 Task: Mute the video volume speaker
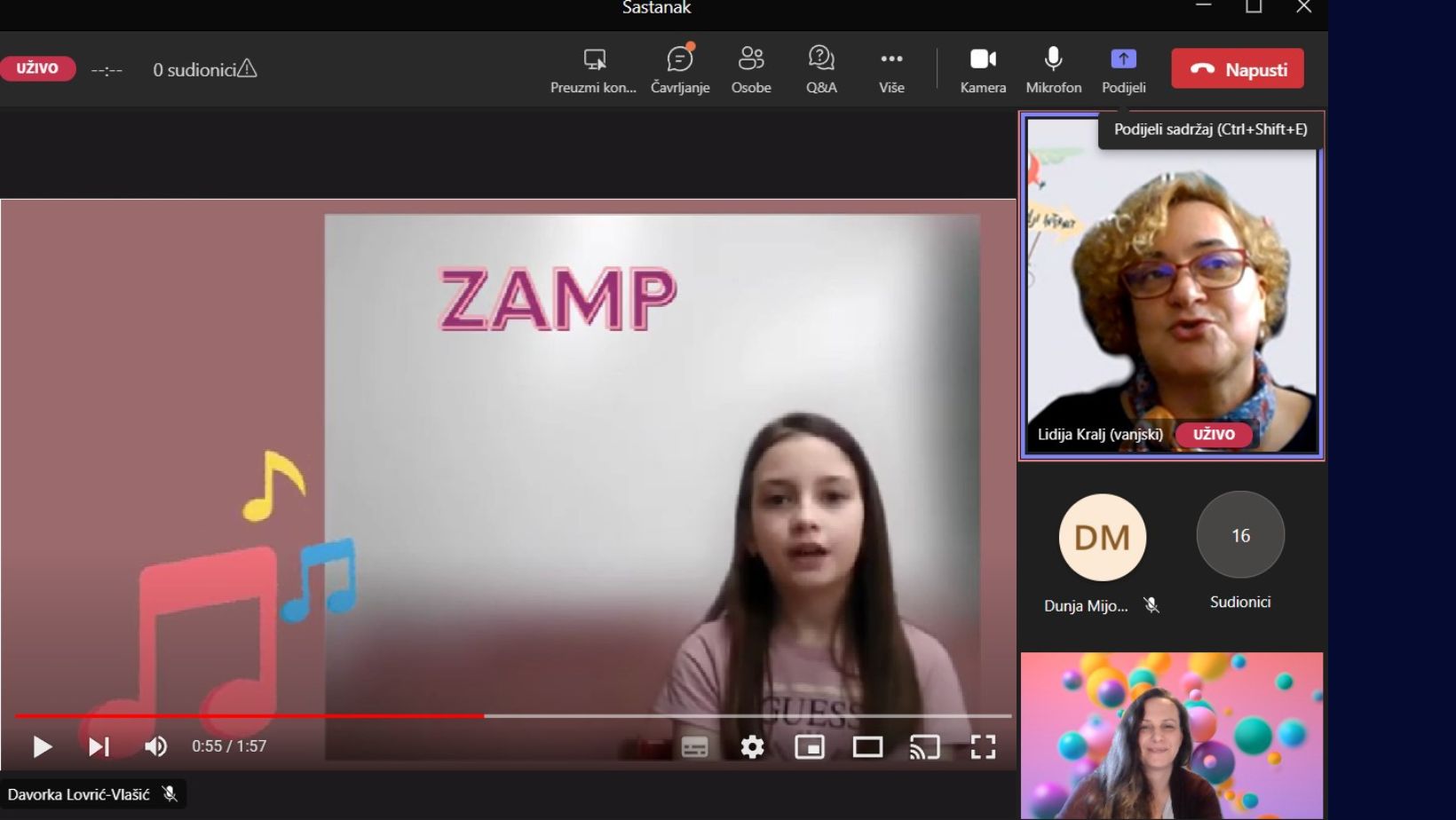tap(156, 746)
